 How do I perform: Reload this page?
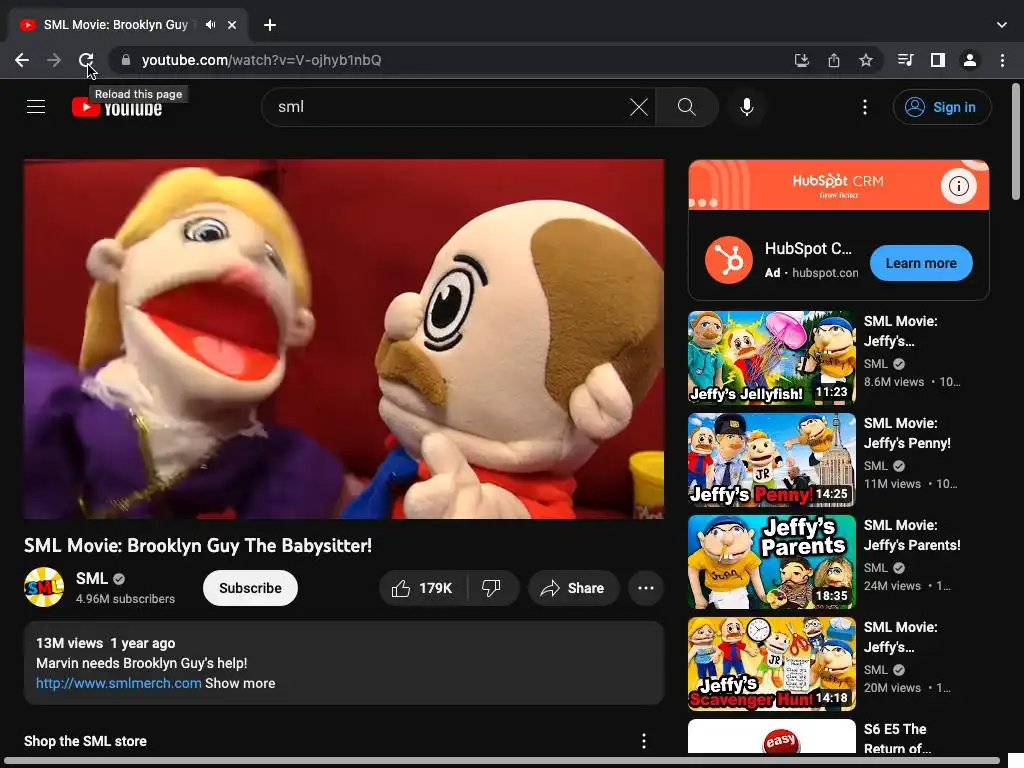click(x=86, y=60)
